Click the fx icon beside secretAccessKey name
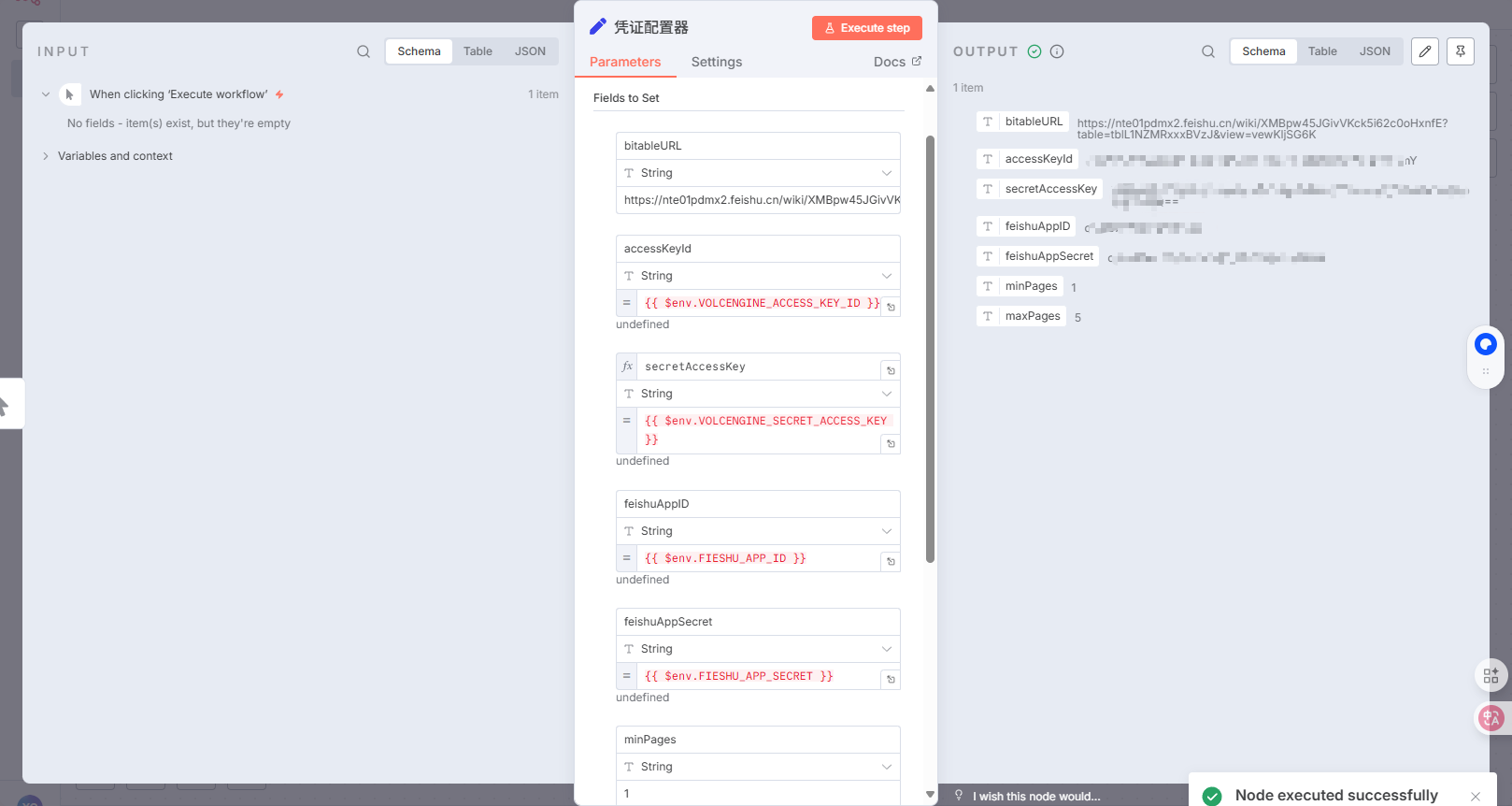 [x=627, y=367]
